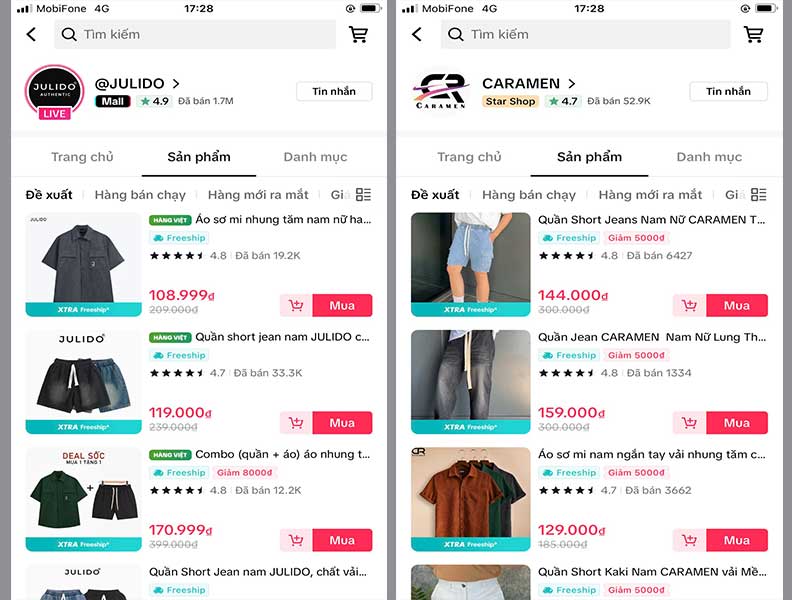Go back from the JULIDO shop page
Image resolution: width=792 pixels, height=600 pixels.
pyautogui.click(x=31, y=34)
